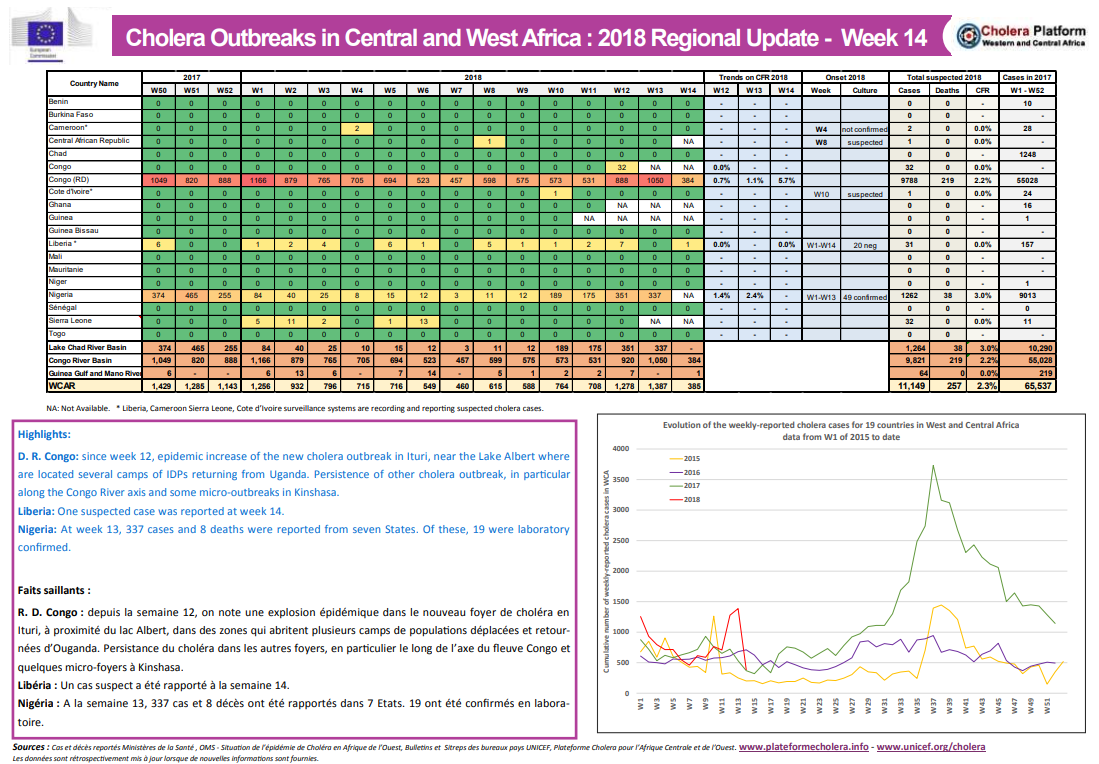Open the www.unicef.org/cholera link
Image resolution: width=1099 pixels, height=764 pixels.
click(x=929, y=746)
